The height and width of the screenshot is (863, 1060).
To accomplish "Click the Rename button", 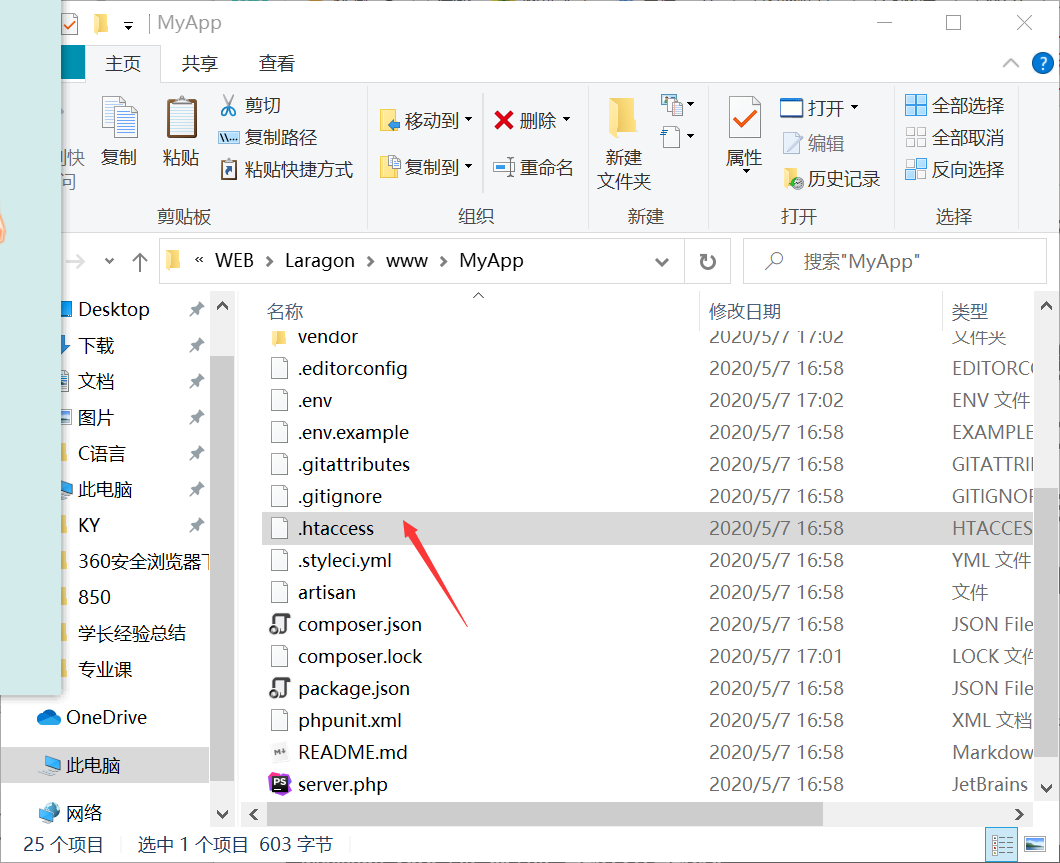I will pyautogui.click(x=533, y=167).
